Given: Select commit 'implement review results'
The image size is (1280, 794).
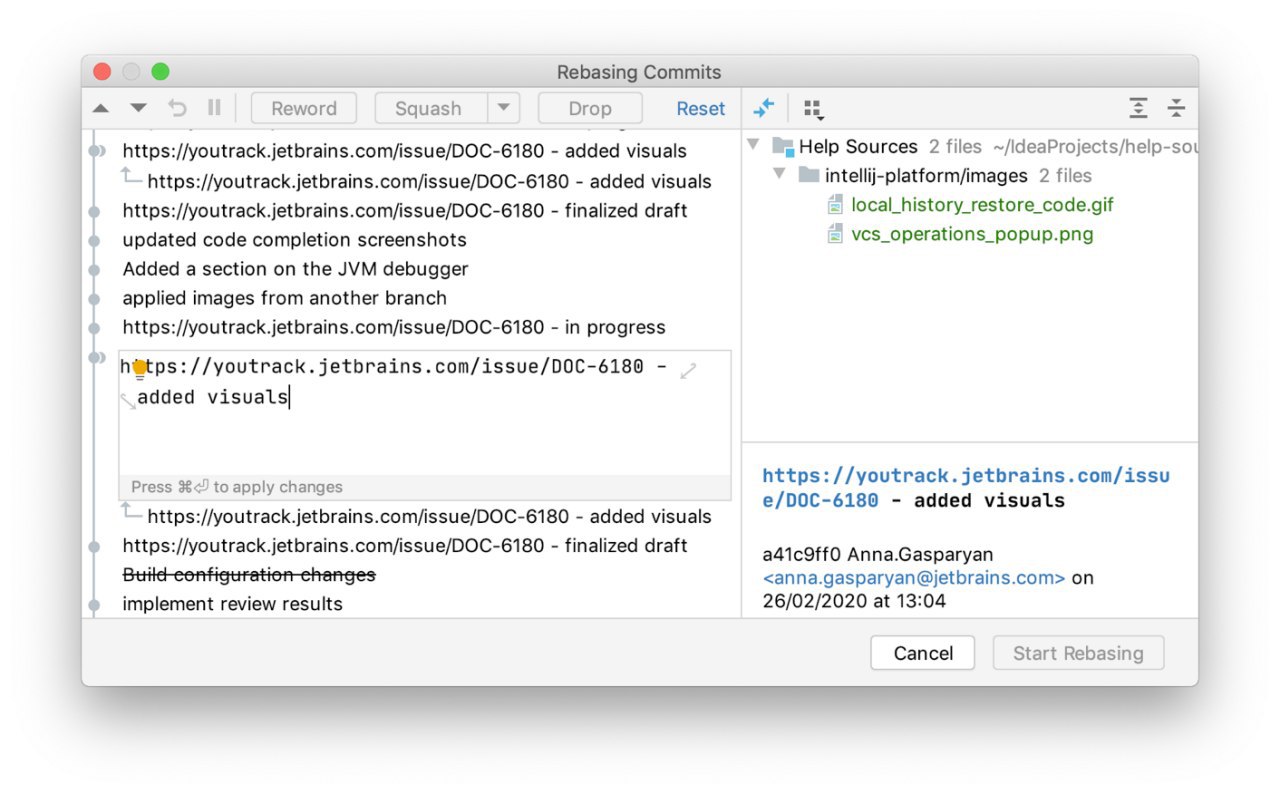Looking at the screenshot, I should (x=232, y=604).
